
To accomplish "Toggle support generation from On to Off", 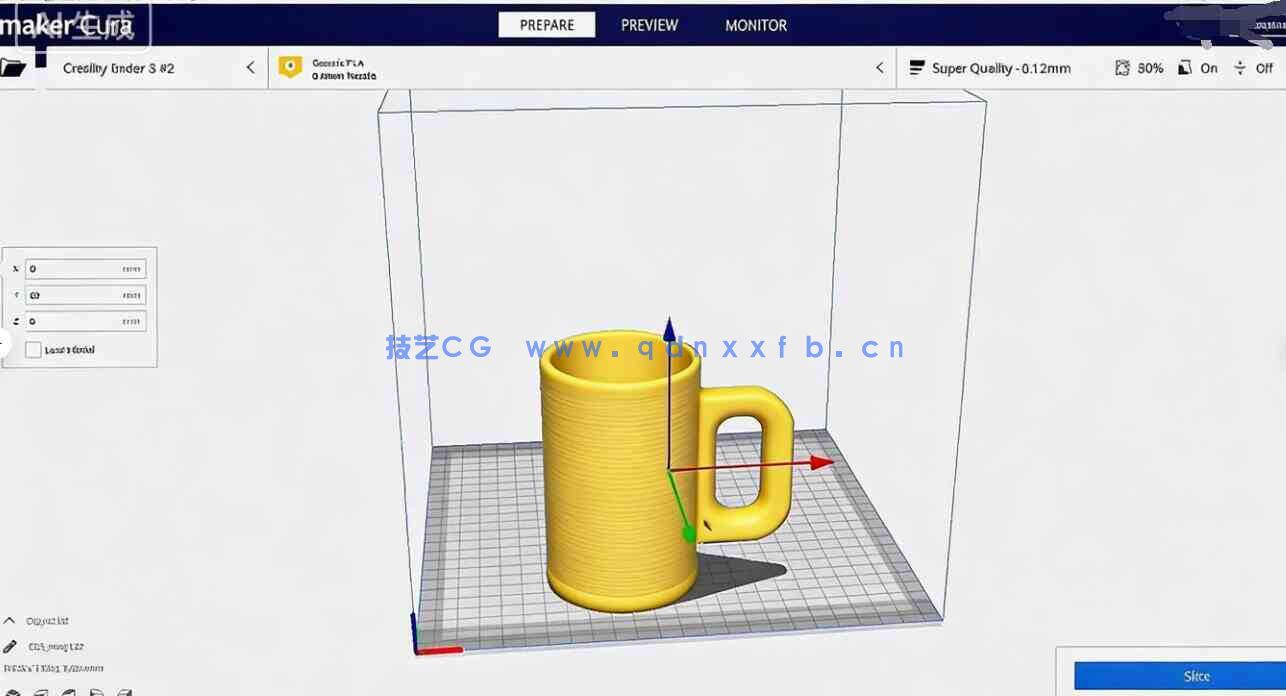I will click(1208, 68).
